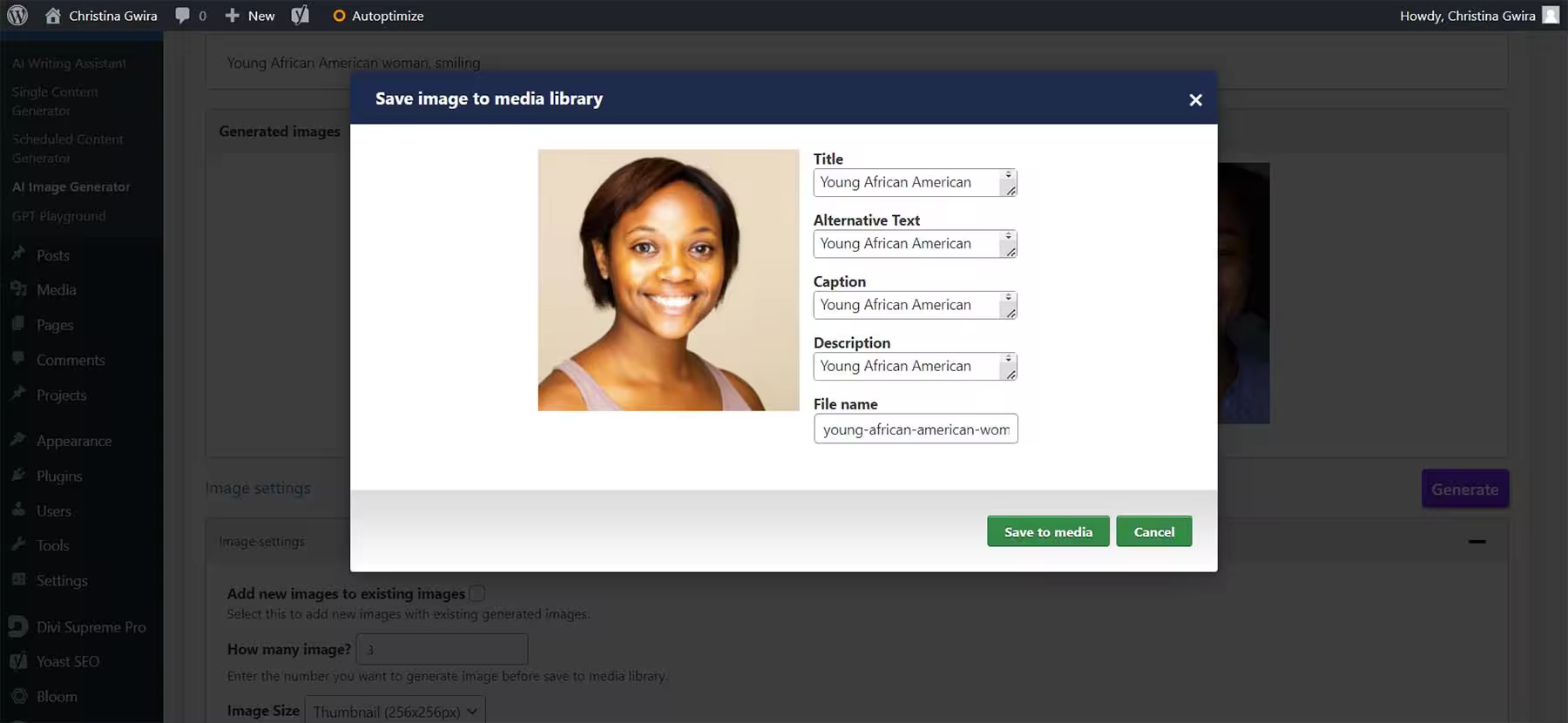Click Autoptimize text in admin bar

point(388,16)
